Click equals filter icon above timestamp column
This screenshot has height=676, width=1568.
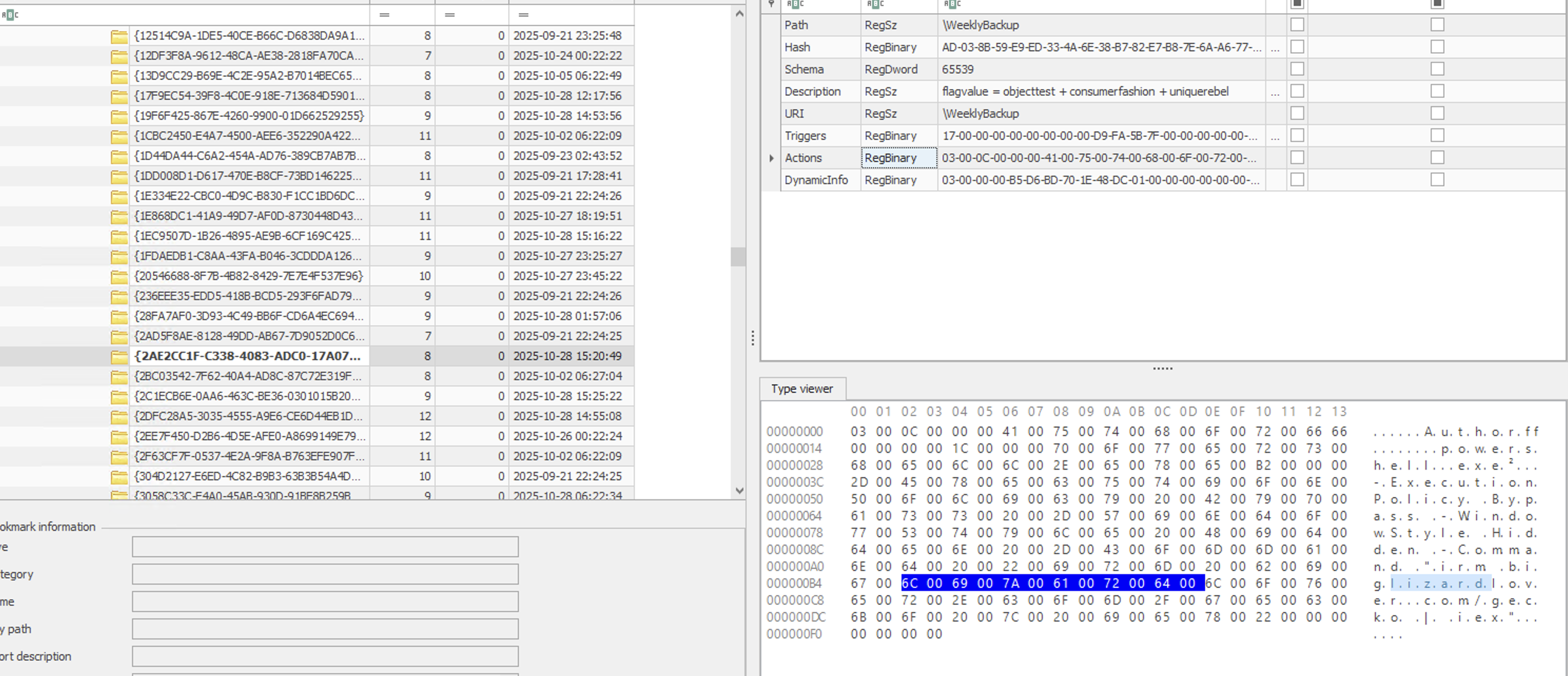[x=523, y=15]
